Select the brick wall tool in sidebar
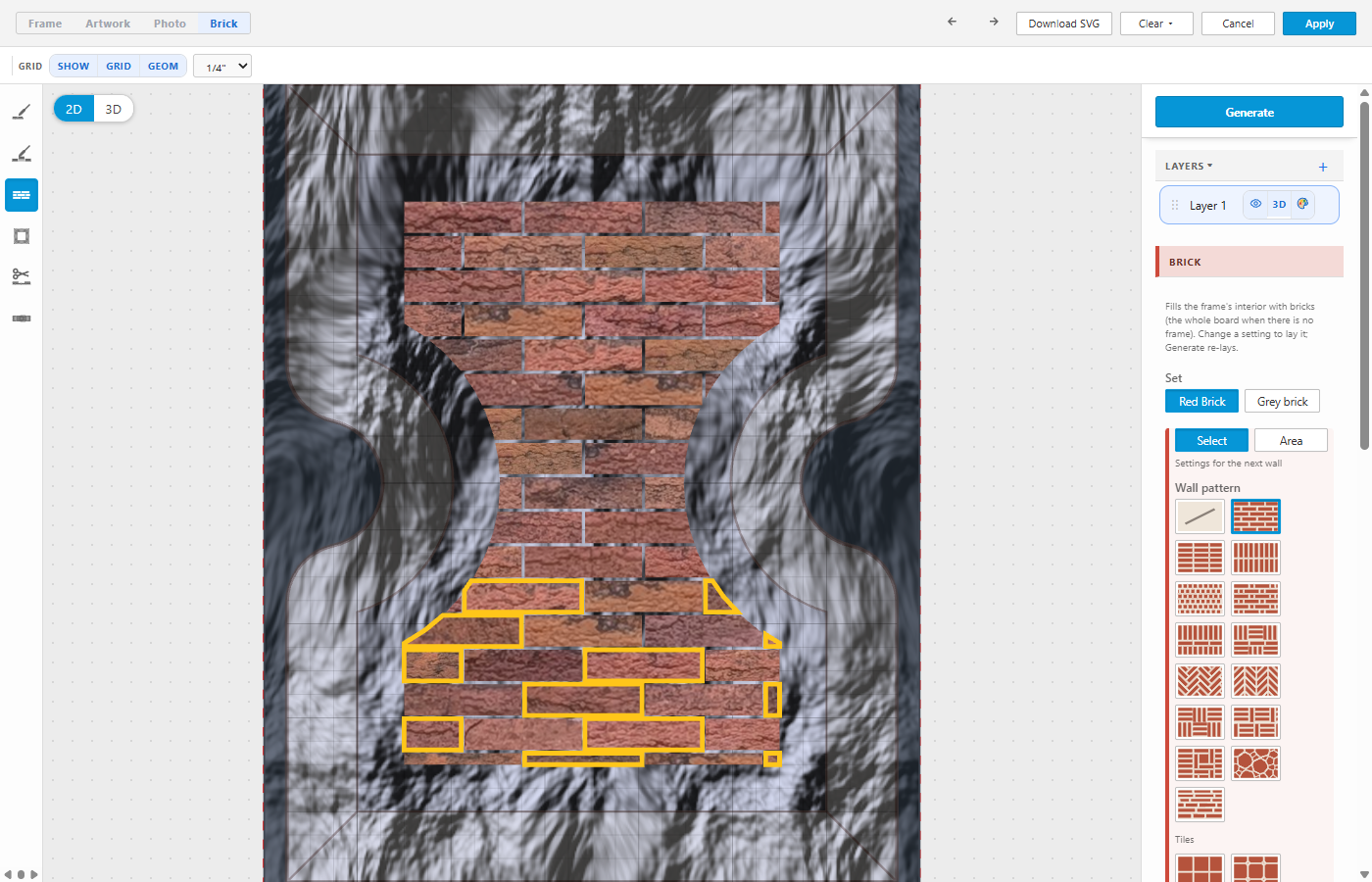 (22, 195)
